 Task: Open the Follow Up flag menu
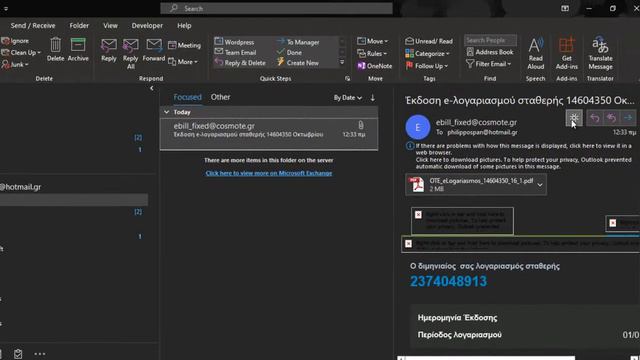pyautogui.click(x=426, y=66)
